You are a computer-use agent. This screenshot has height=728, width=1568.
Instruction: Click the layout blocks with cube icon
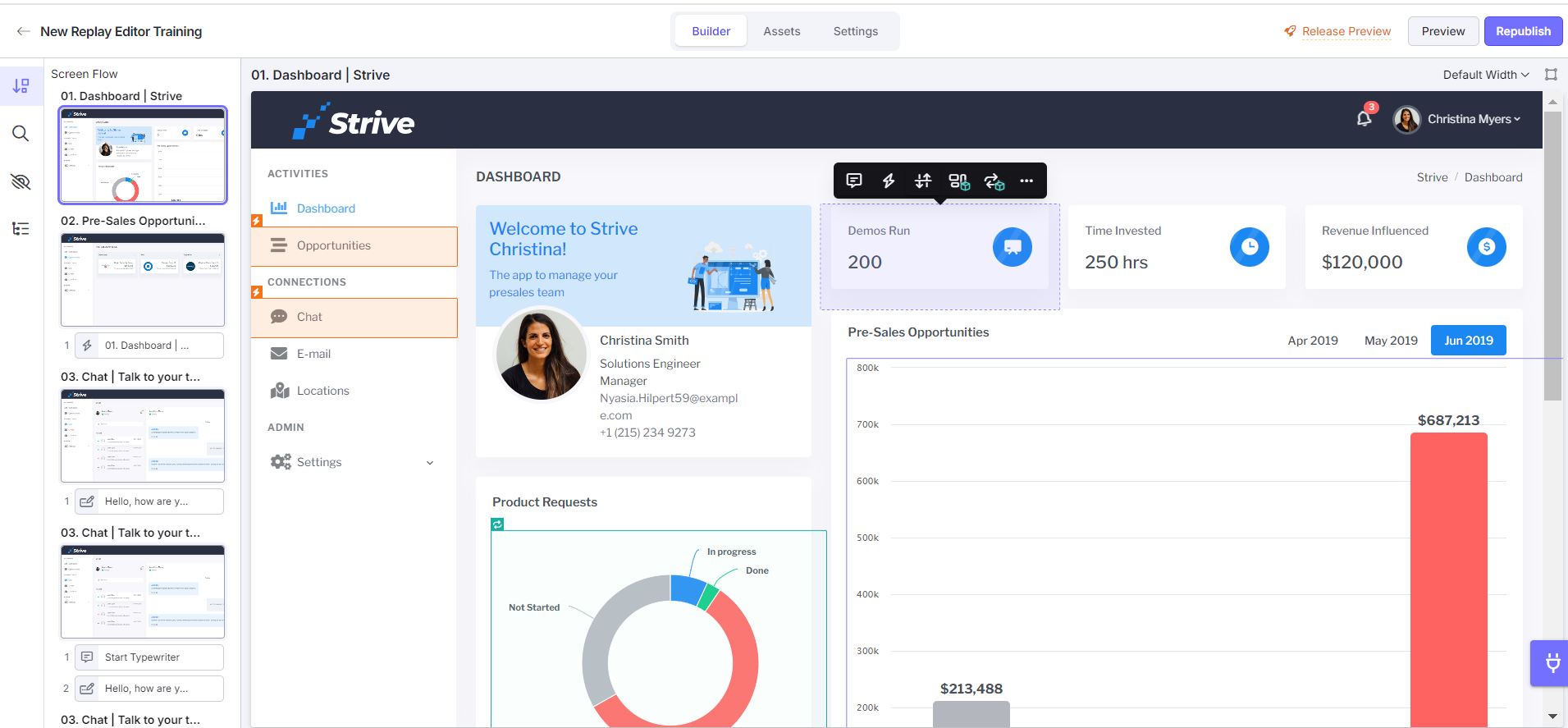coord(958,181)
